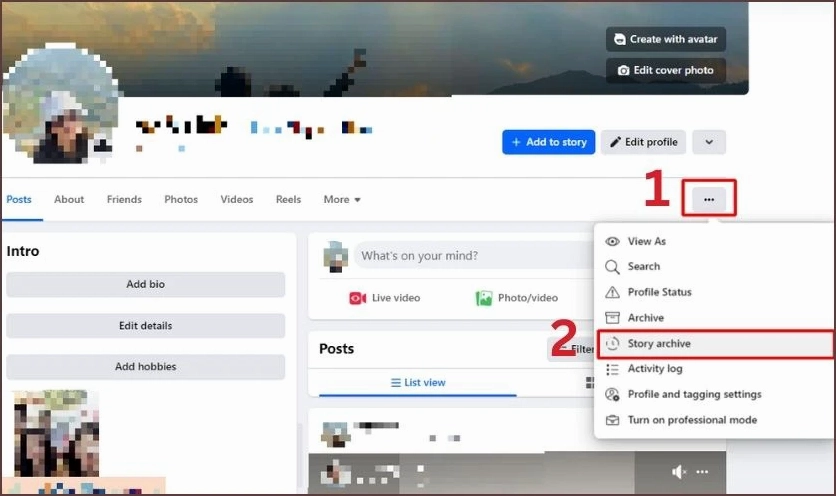Choose View As in the dropdown menu
Screen dimensions: 836x496
pyautogui.click(x=646, y=241)
